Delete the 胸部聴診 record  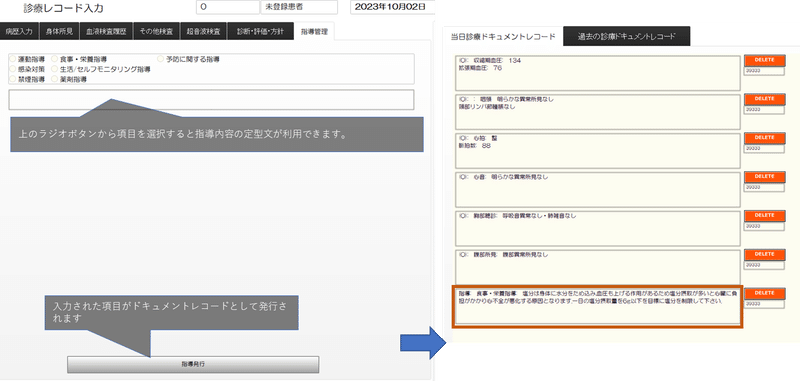coord(764,215)
